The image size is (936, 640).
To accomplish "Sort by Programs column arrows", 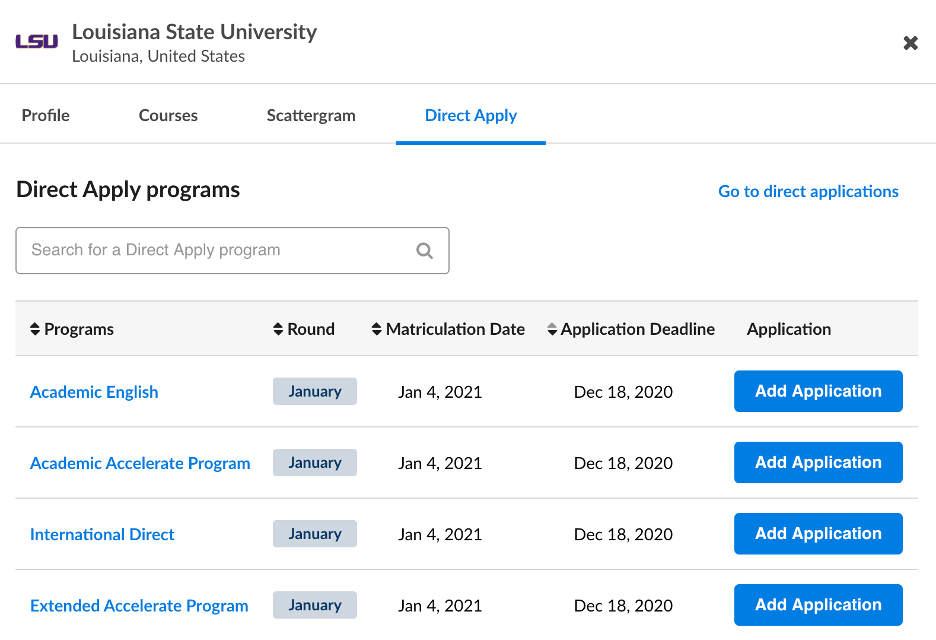I will pos(35,329).
